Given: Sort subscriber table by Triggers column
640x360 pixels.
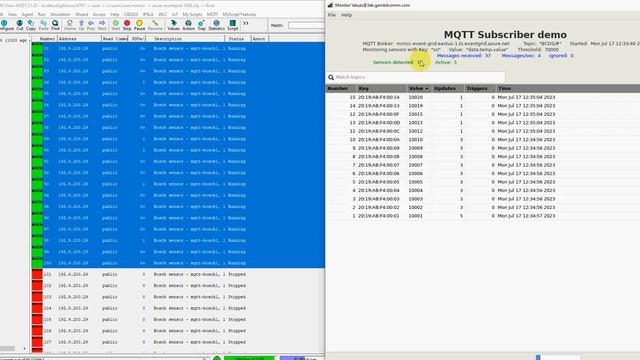Looking at the screenshot, I should pyautogui.click(x=480, y=89).
